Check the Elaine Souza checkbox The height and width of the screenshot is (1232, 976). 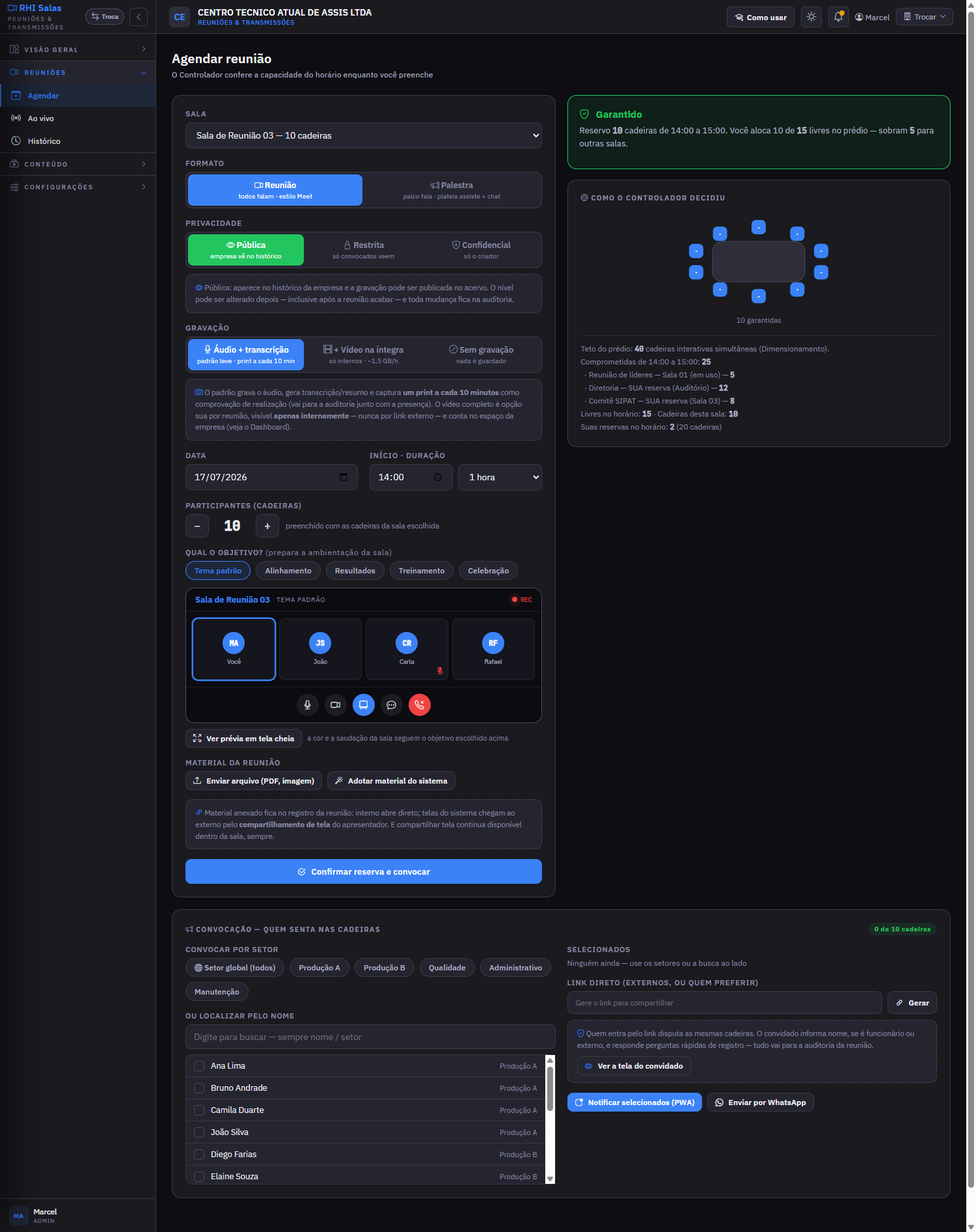(199, 1177)
